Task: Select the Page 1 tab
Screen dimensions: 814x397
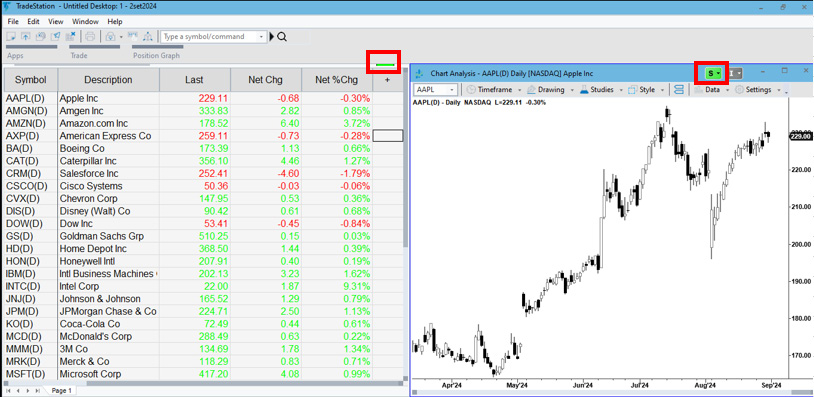Action: [62, 390]
